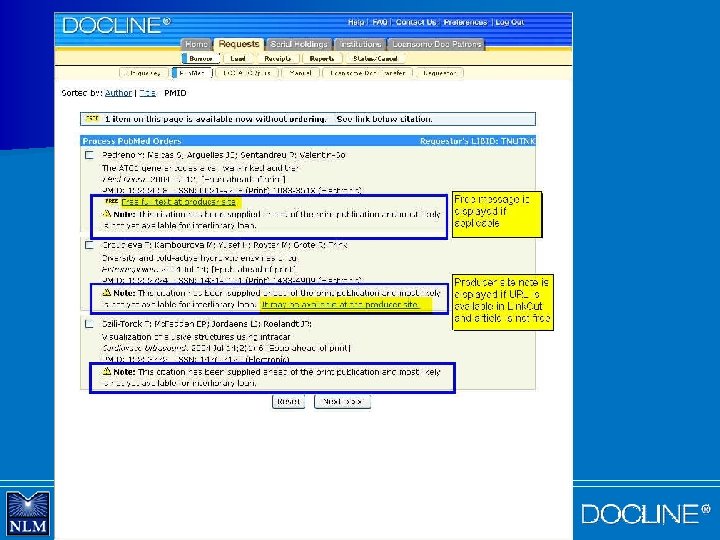Click the warning icon under the Groudieva citation
This screenshot has height=540, width=720.
107,292
